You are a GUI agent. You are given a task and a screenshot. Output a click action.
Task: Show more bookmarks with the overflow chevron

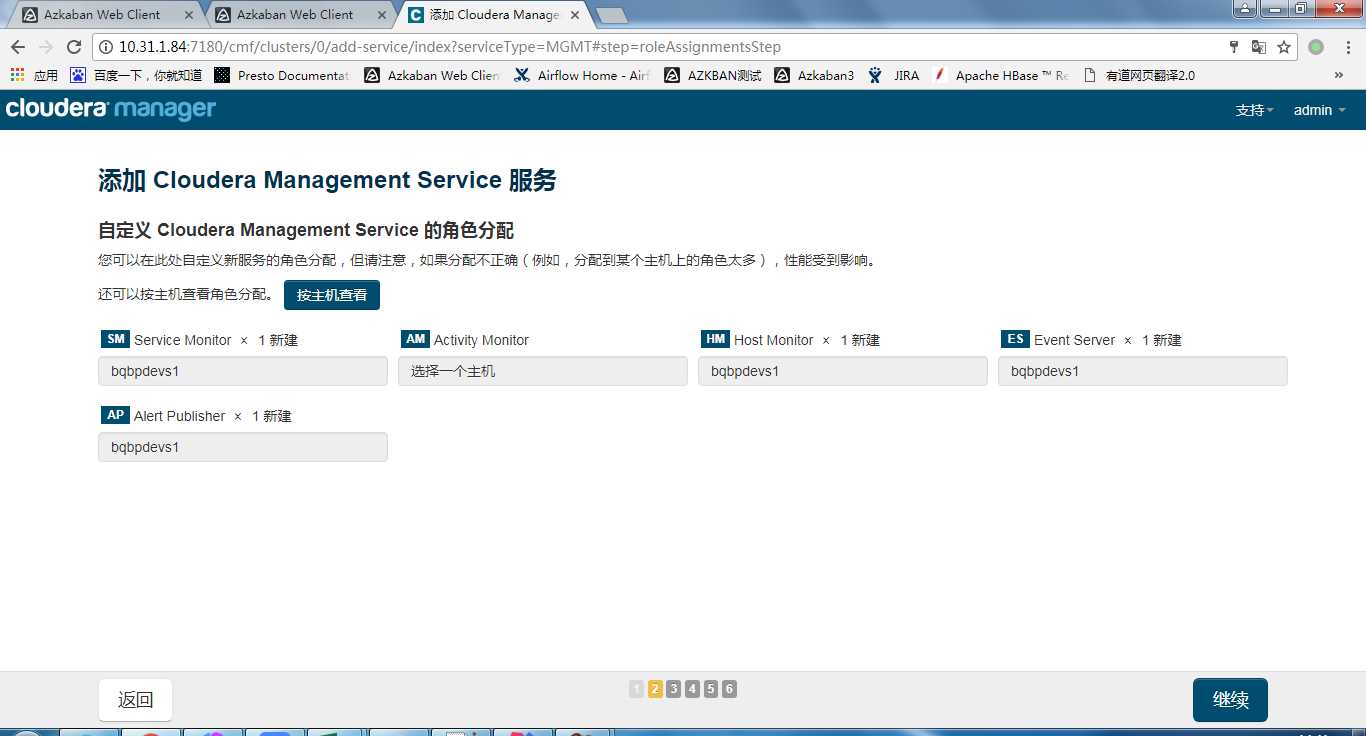[1339, 75]
